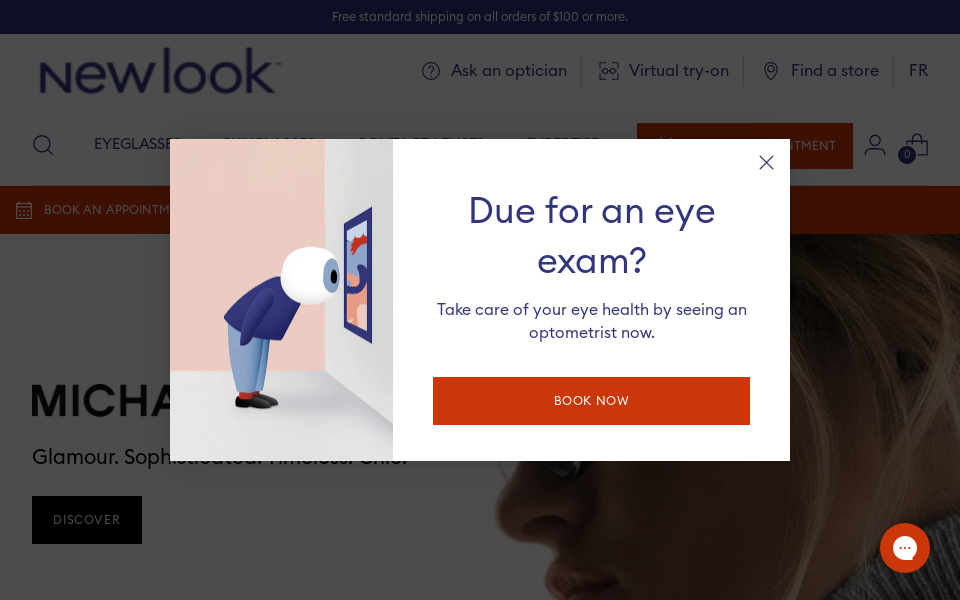The image size is (960, 600).
Task: Open the Find a store link
Action: click(834, 71)
